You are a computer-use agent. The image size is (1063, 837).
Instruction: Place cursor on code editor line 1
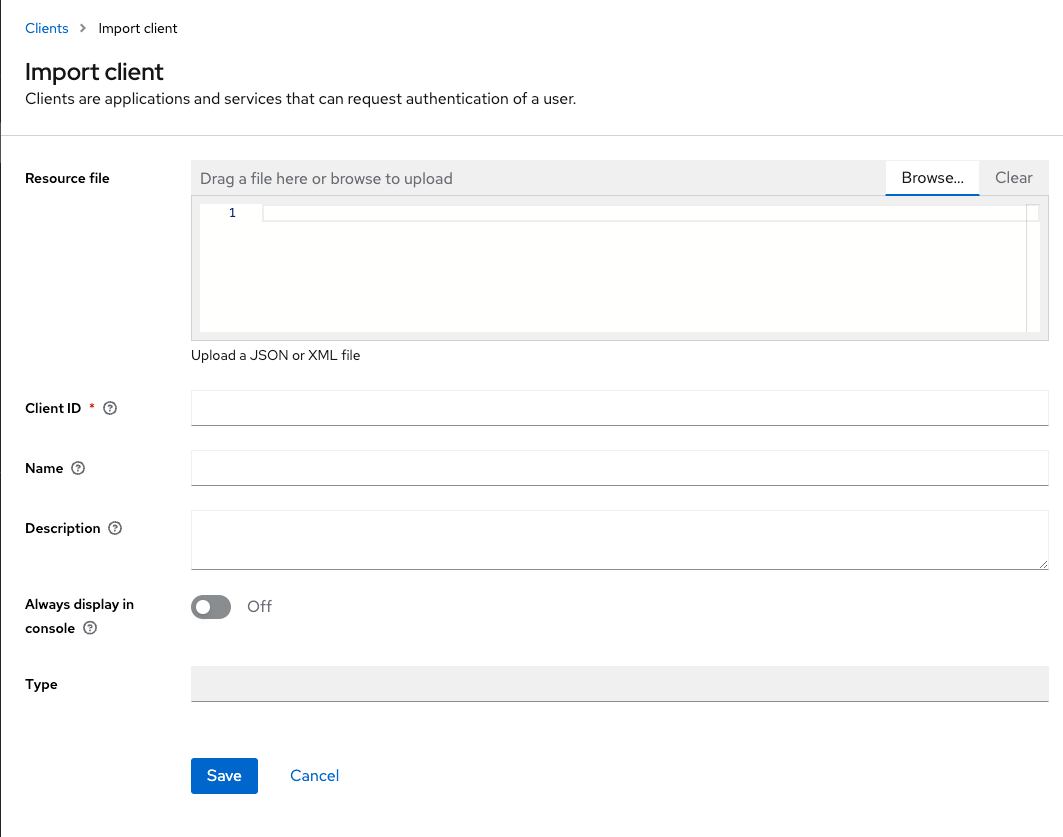coord(640,213)
